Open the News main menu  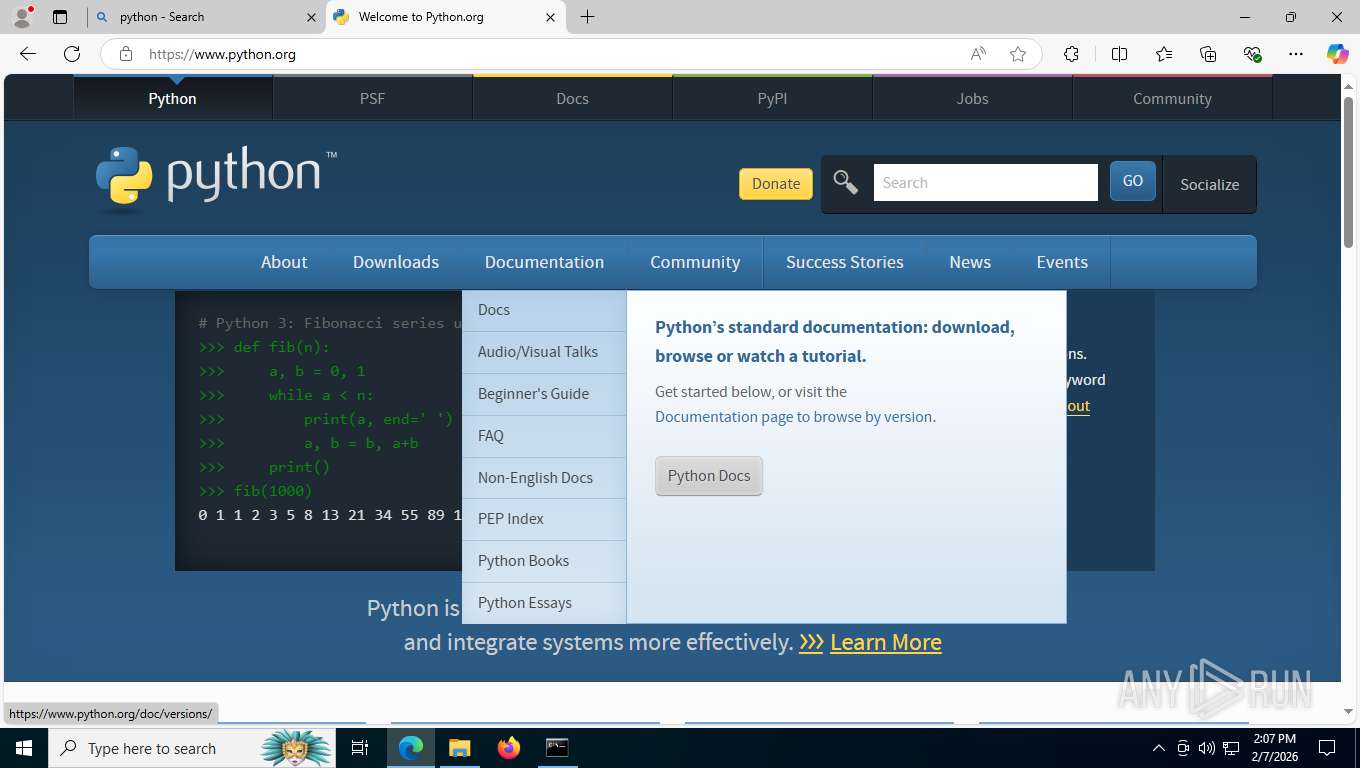click(970, 262)
